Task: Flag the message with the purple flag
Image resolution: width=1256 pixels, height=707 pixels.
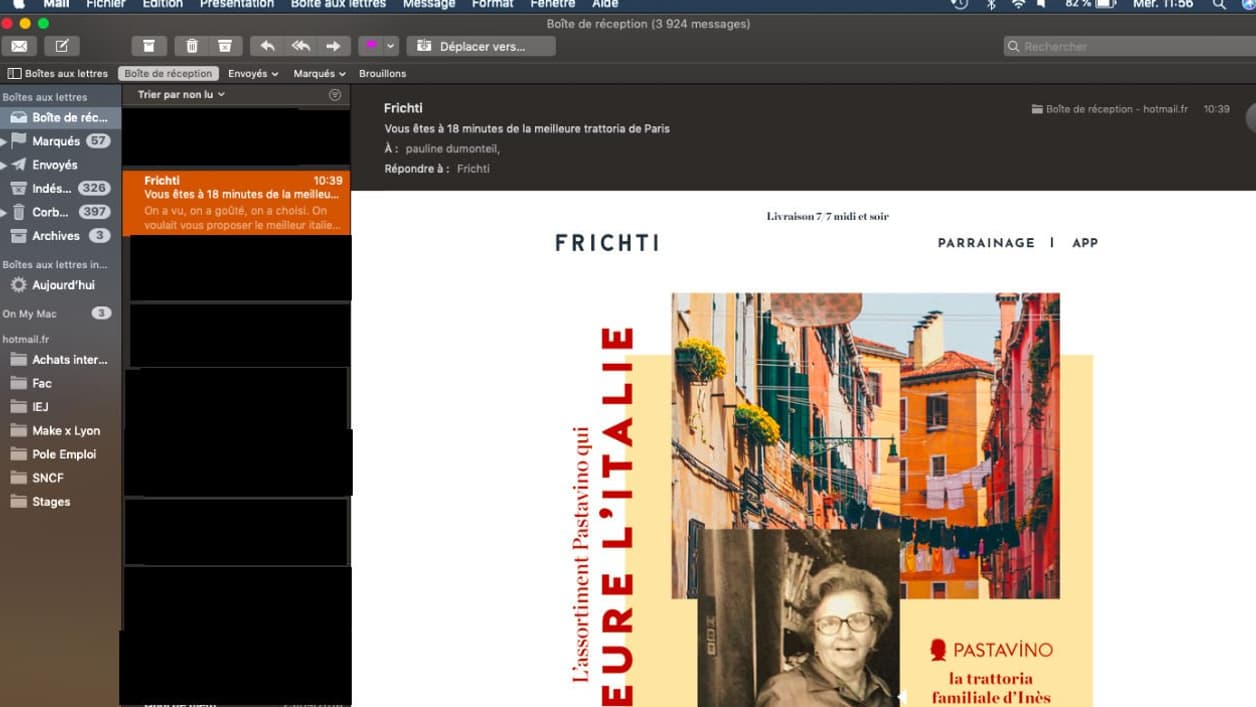Action: pos(370,46)
